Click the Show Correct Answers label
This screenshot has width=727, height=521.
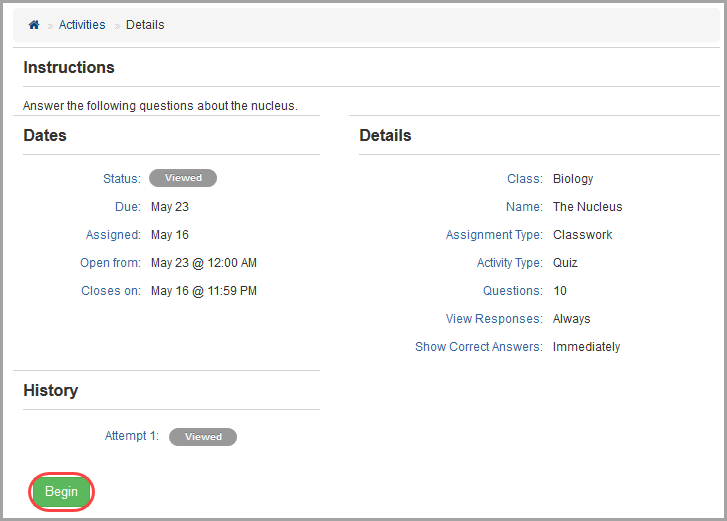click(x=478, y=347)
